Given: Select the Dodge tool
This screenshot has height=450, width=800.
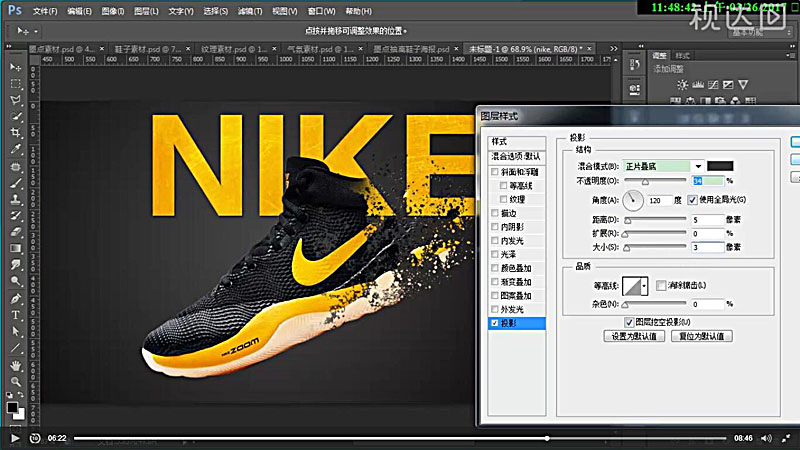Looking at the screenshot, I should click(16, 281).
